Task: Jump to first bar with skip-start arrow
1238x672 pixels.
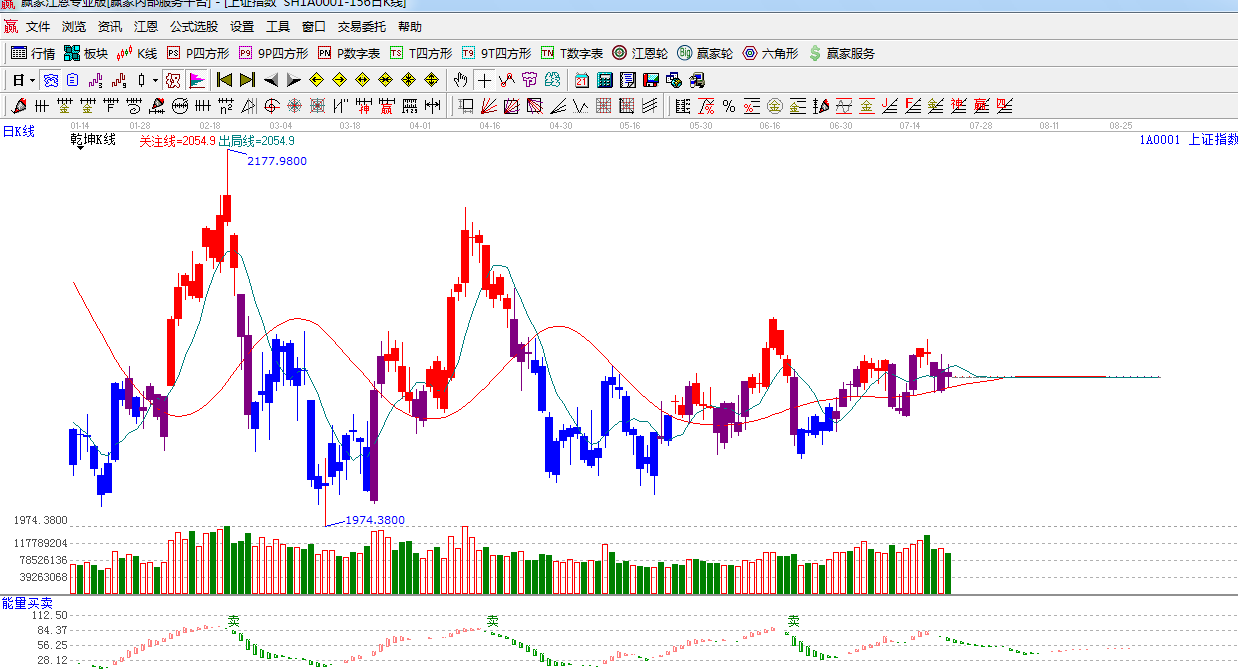Action: tap(224, 80)
